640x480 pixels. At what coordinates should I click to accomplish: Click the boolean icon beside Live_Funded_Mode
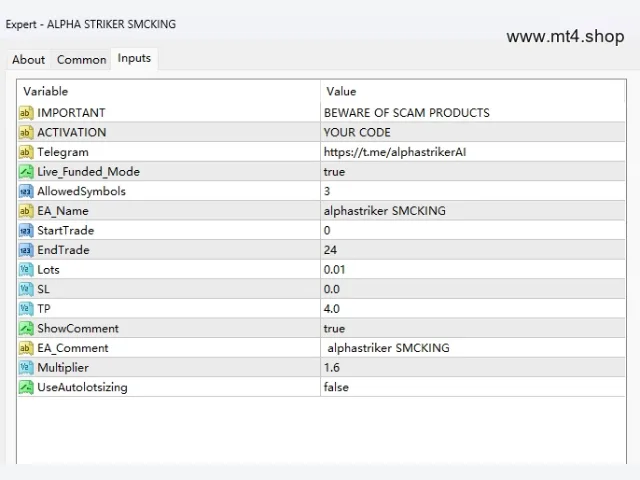[x=26, y=171]
